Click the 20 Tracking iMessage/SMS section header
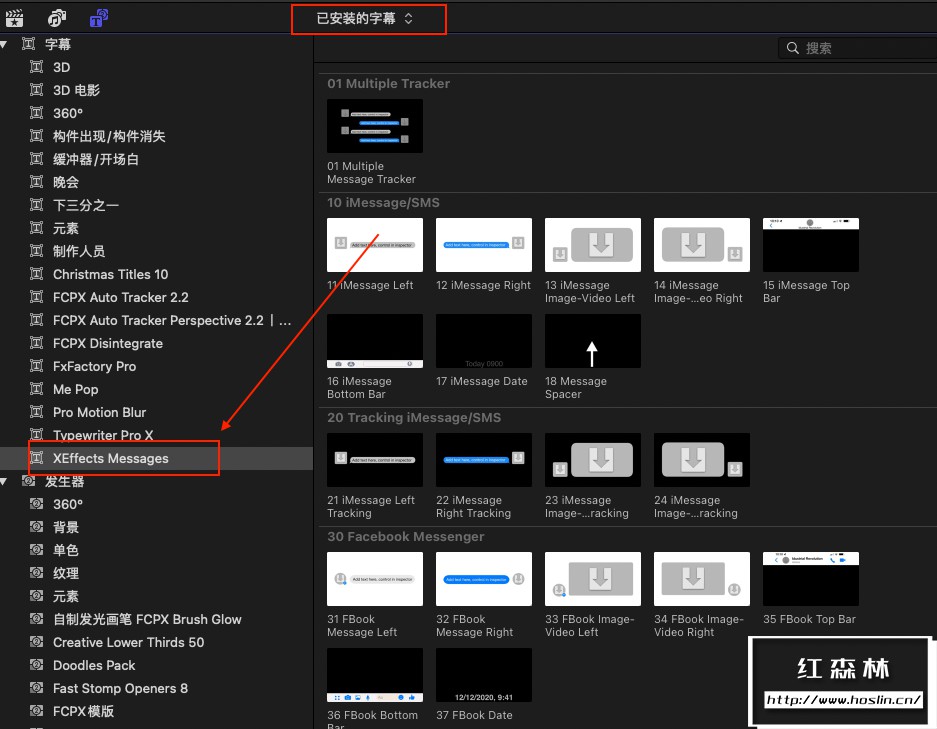This screenshot has height=729, width=937. pos(414,418)
